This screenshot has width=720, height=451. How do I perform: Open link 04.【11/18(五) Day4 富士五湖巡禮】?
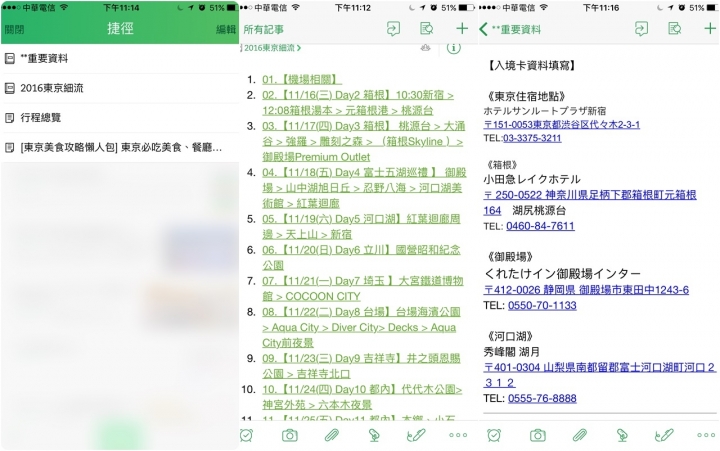pos(364,188)
